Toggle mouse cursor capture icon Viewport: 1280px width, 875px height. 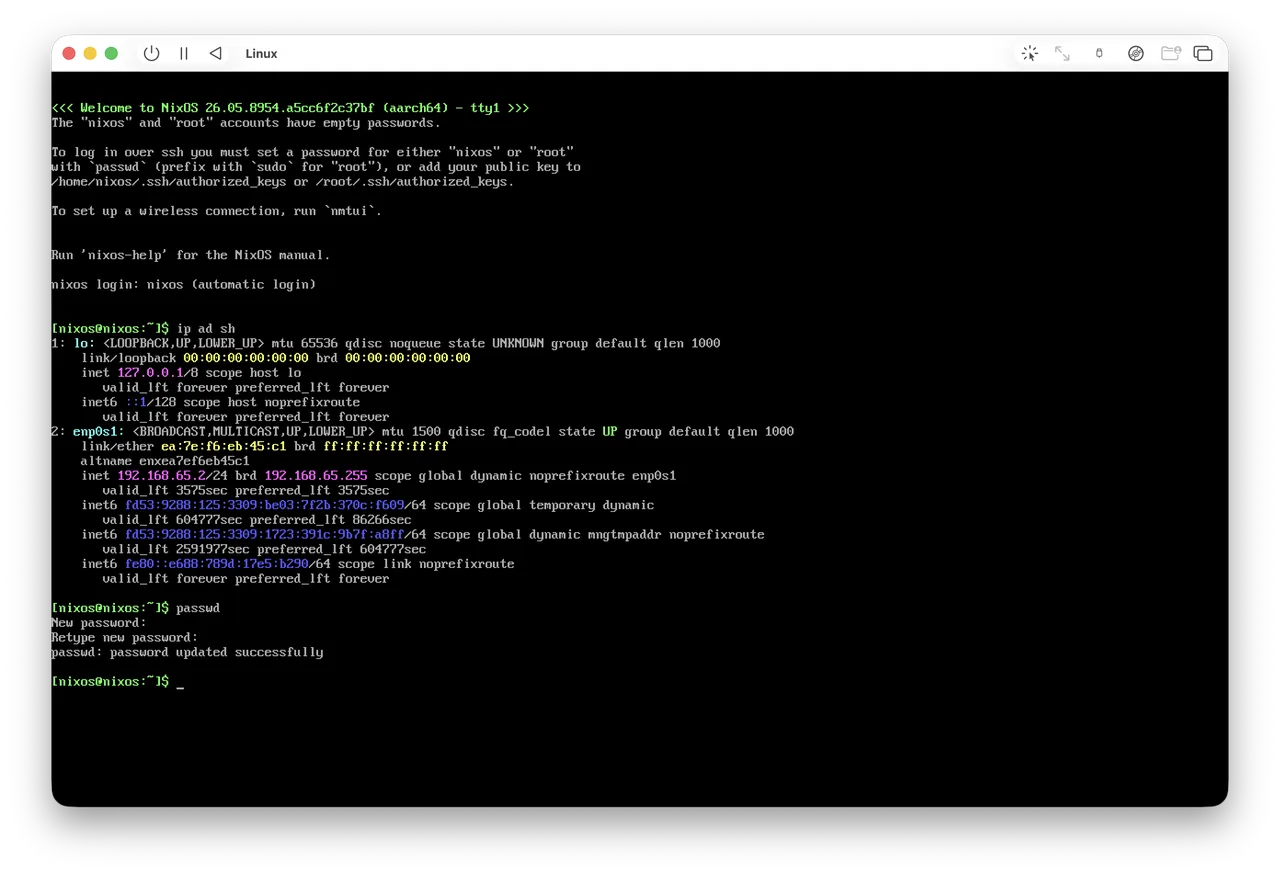click(x=1029, y=53)
